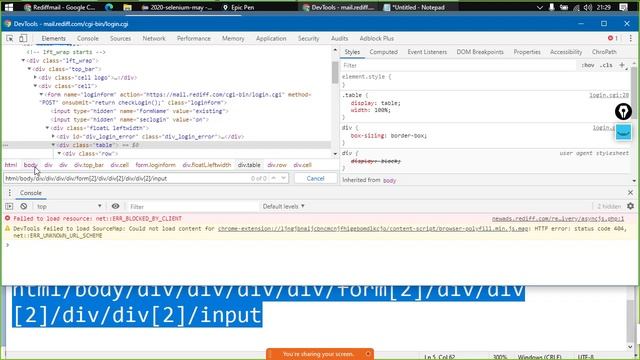Screen dimensions: 640x360
Task: Select body in the breadcrumb trail
Action: 31,165
